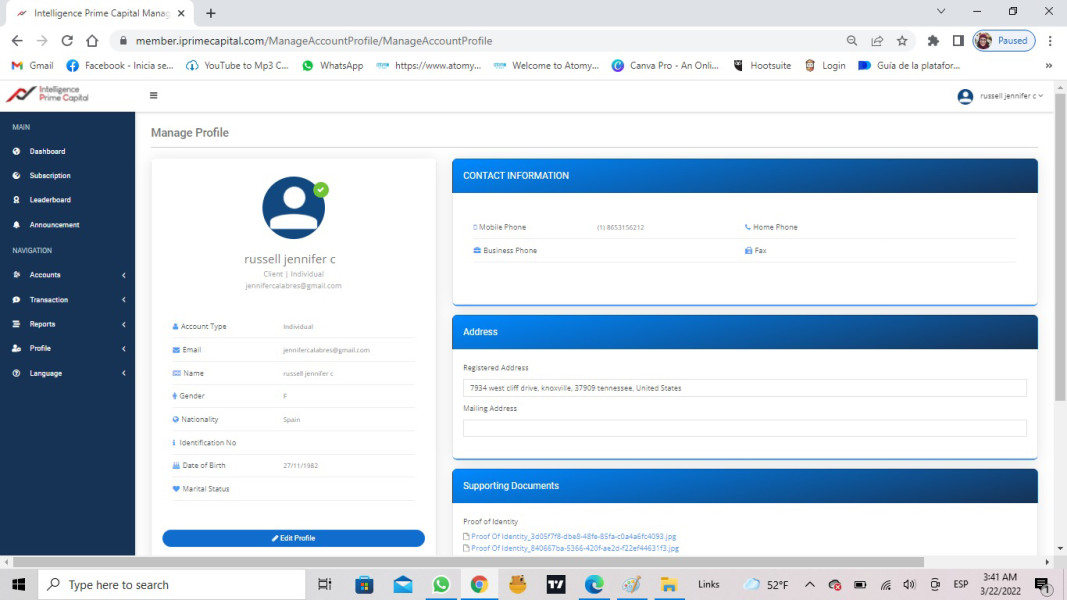
Task: Bookmark this page with the star icon
Action: 902,41
